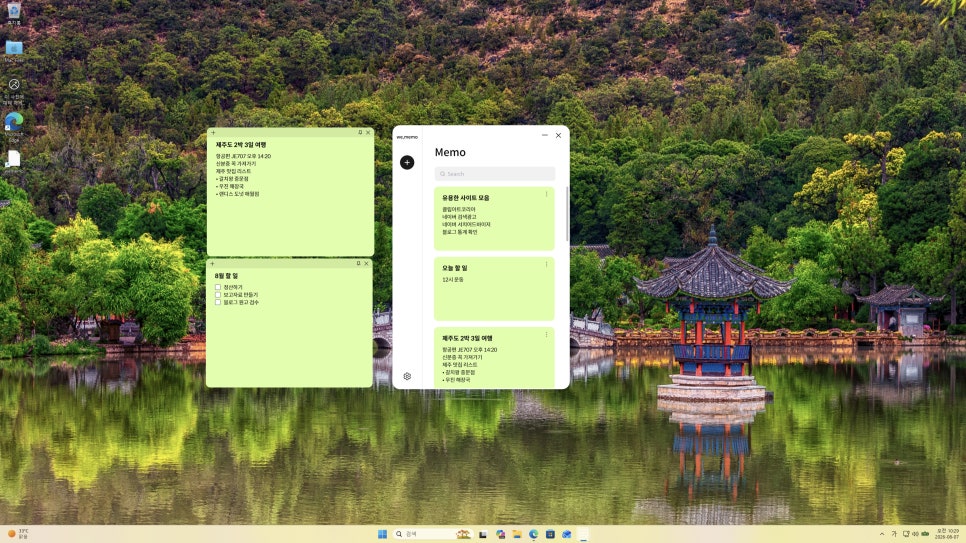This screenshot has width=966, height=543.
Task: Open 제주도 2박 3일 여행 card in Memo list
Action: tap(494, 358)
